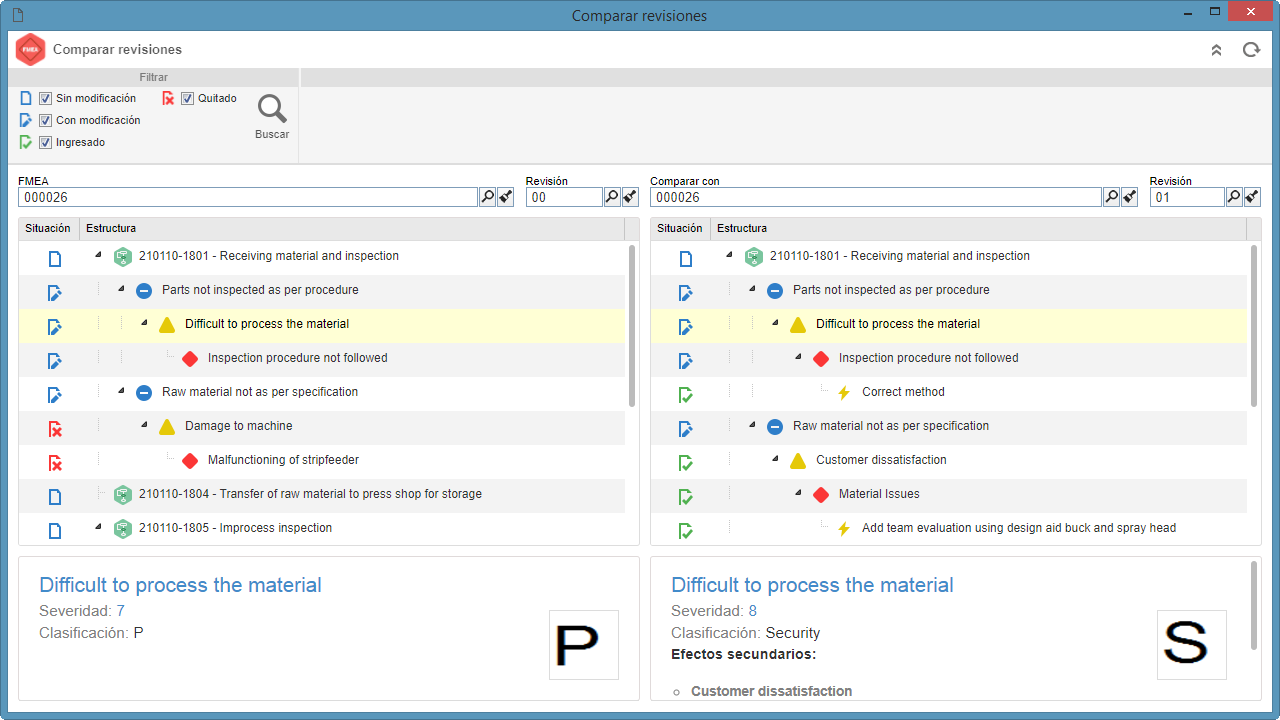Click the refresh icon at top right

(1251, 50)
